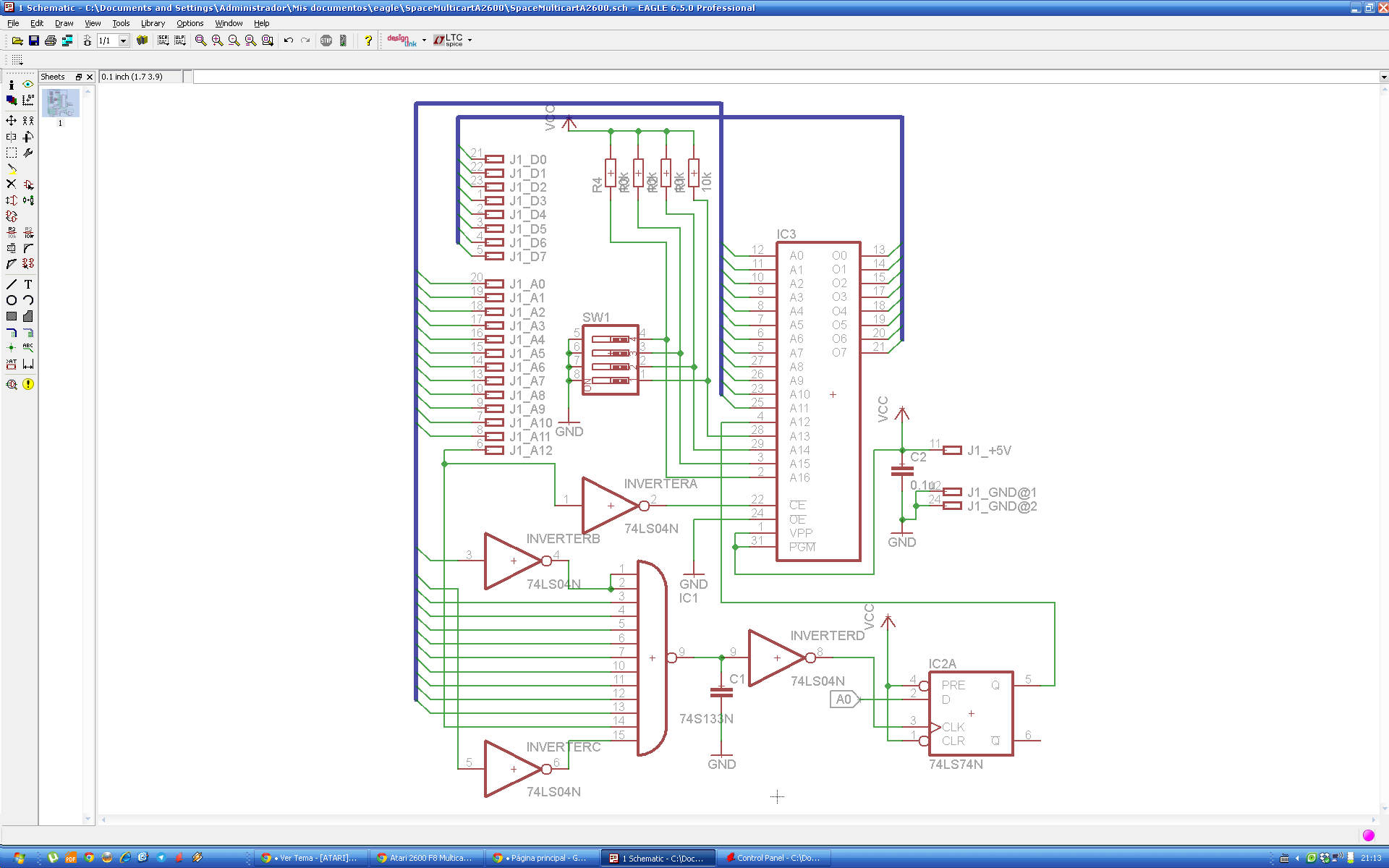Select the Junction dot tool
The image size is (1389, 868).
tap(12, 348)
